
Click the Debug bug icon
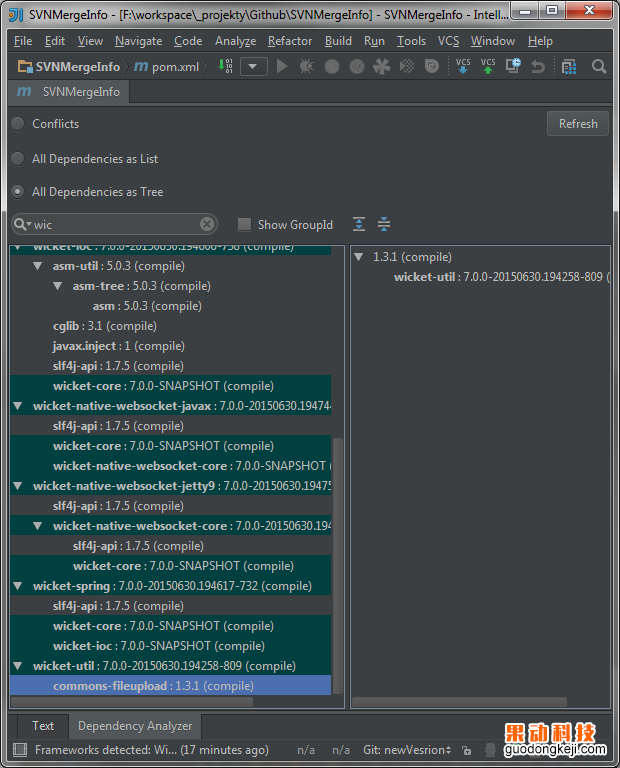click(306, 66)
